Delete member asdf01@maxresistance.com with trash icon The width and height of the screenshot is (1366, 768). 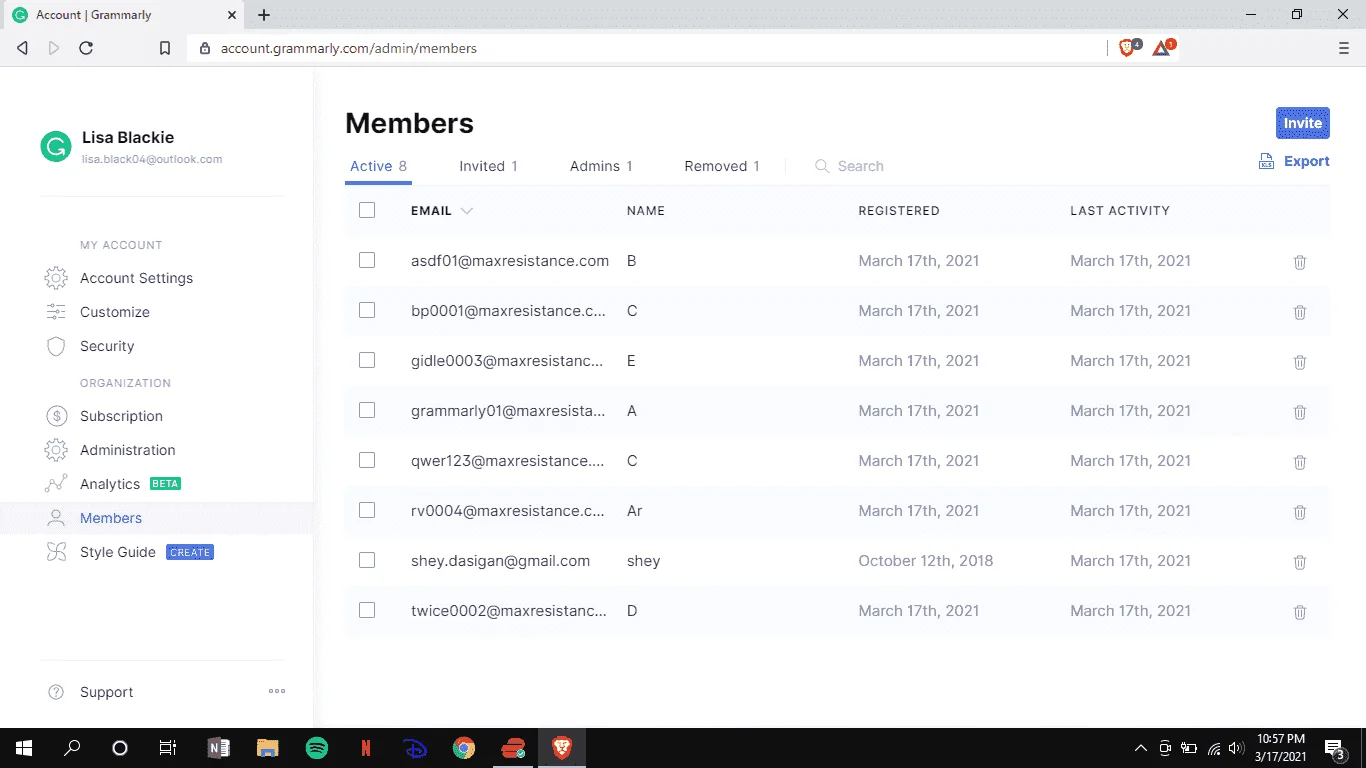pyautogui.click(x=1300, y=262)
